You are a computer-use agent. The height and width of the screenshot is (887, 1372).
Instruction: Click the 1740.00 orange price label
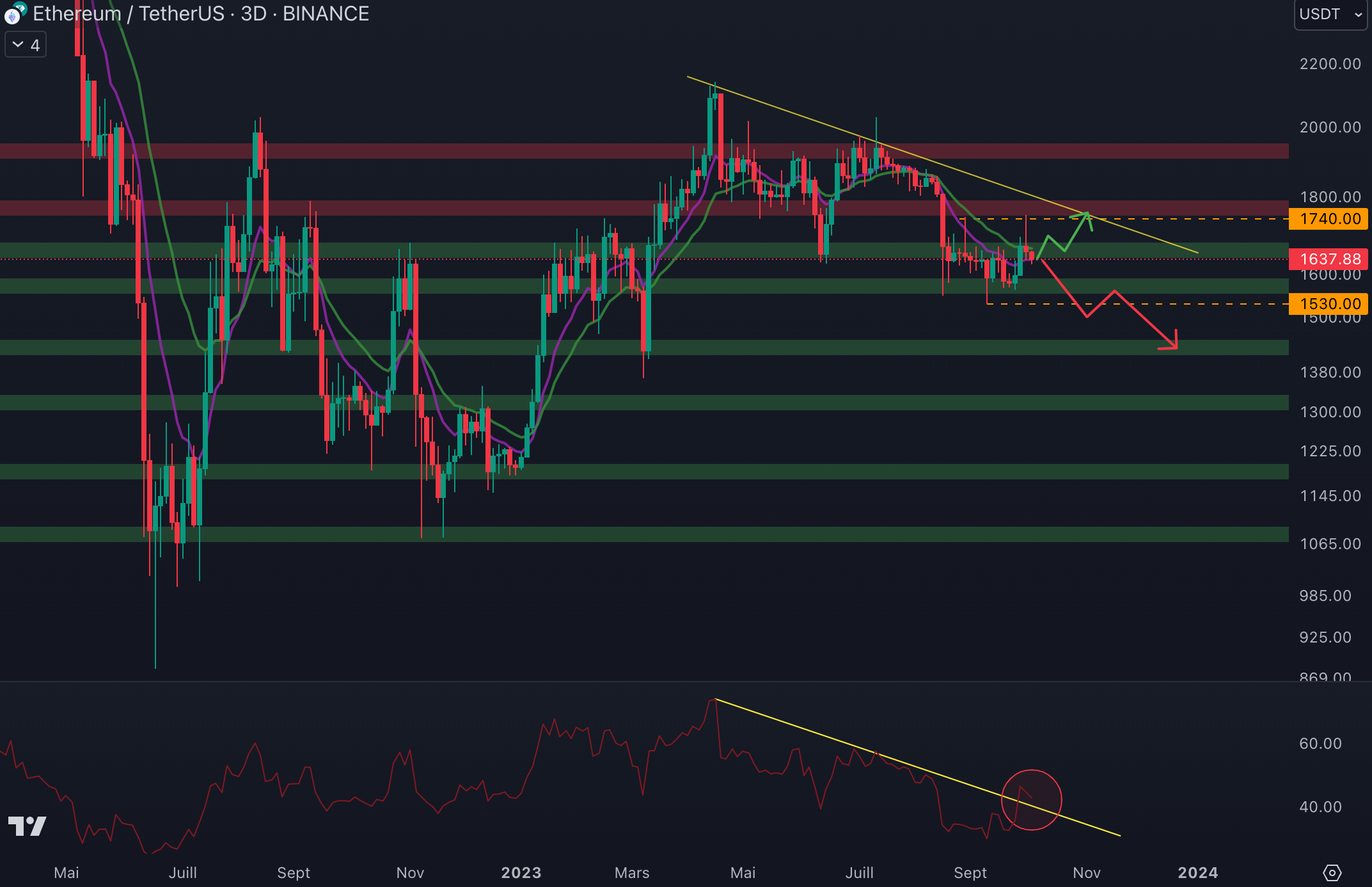click(1329, 219)
